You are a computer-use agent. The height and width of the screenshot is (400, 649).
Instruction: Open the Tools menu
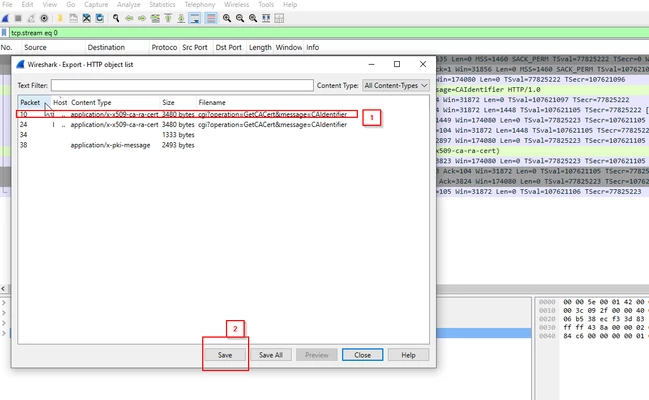[x=266, y=5]
